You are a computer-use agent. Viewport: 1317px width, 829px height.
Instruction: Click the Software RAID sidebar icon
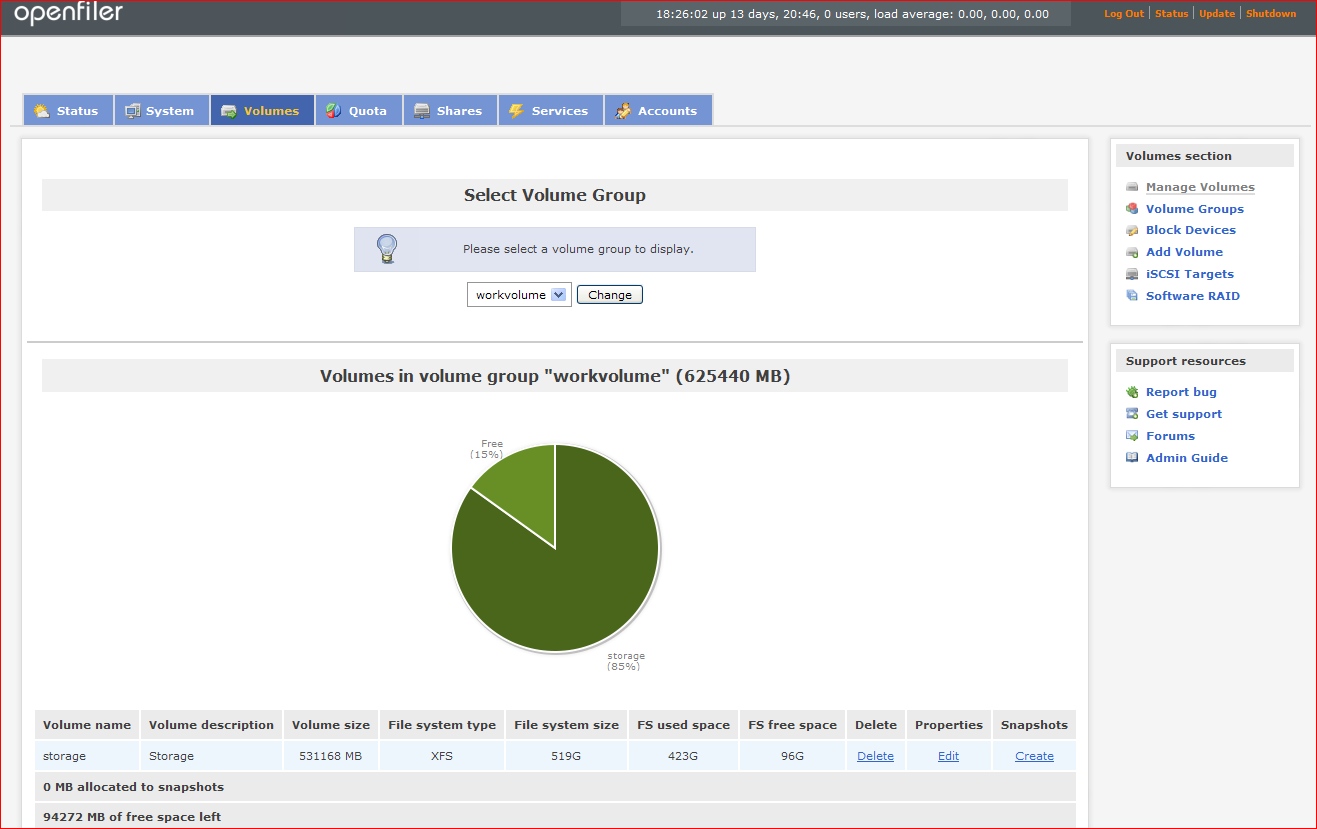[x=1132, y=296]
